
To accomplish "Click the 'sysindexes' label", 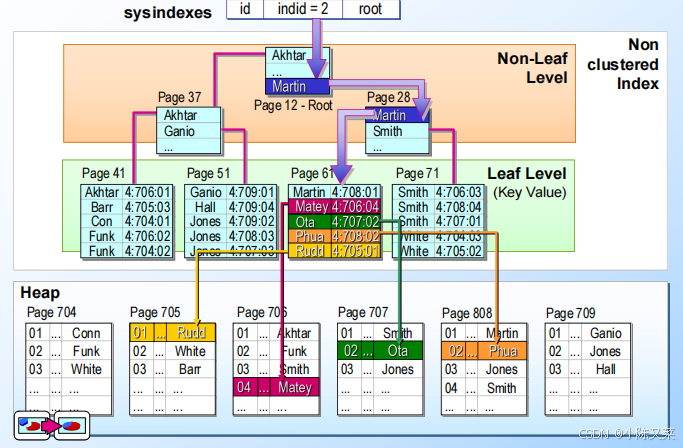I will [168, 12].
